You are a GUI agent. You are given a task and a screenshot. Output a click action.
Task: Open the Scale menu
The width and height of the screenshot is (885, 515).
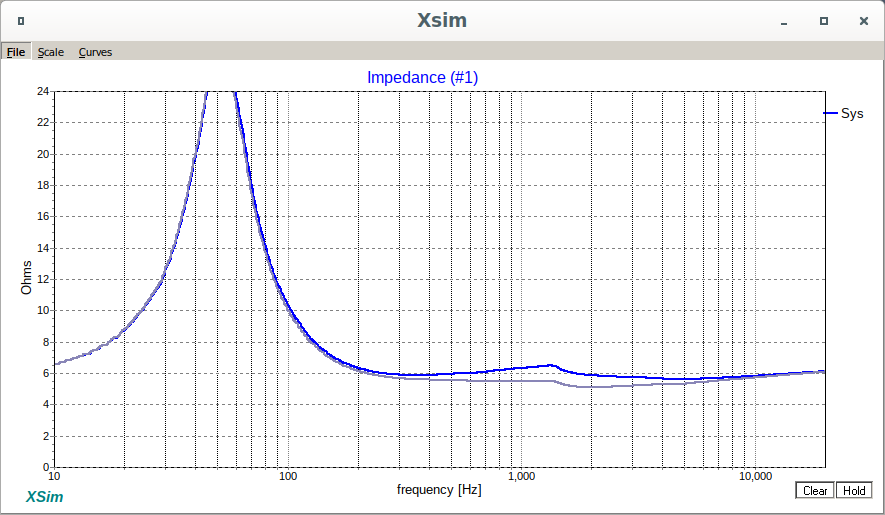(50, 52)
